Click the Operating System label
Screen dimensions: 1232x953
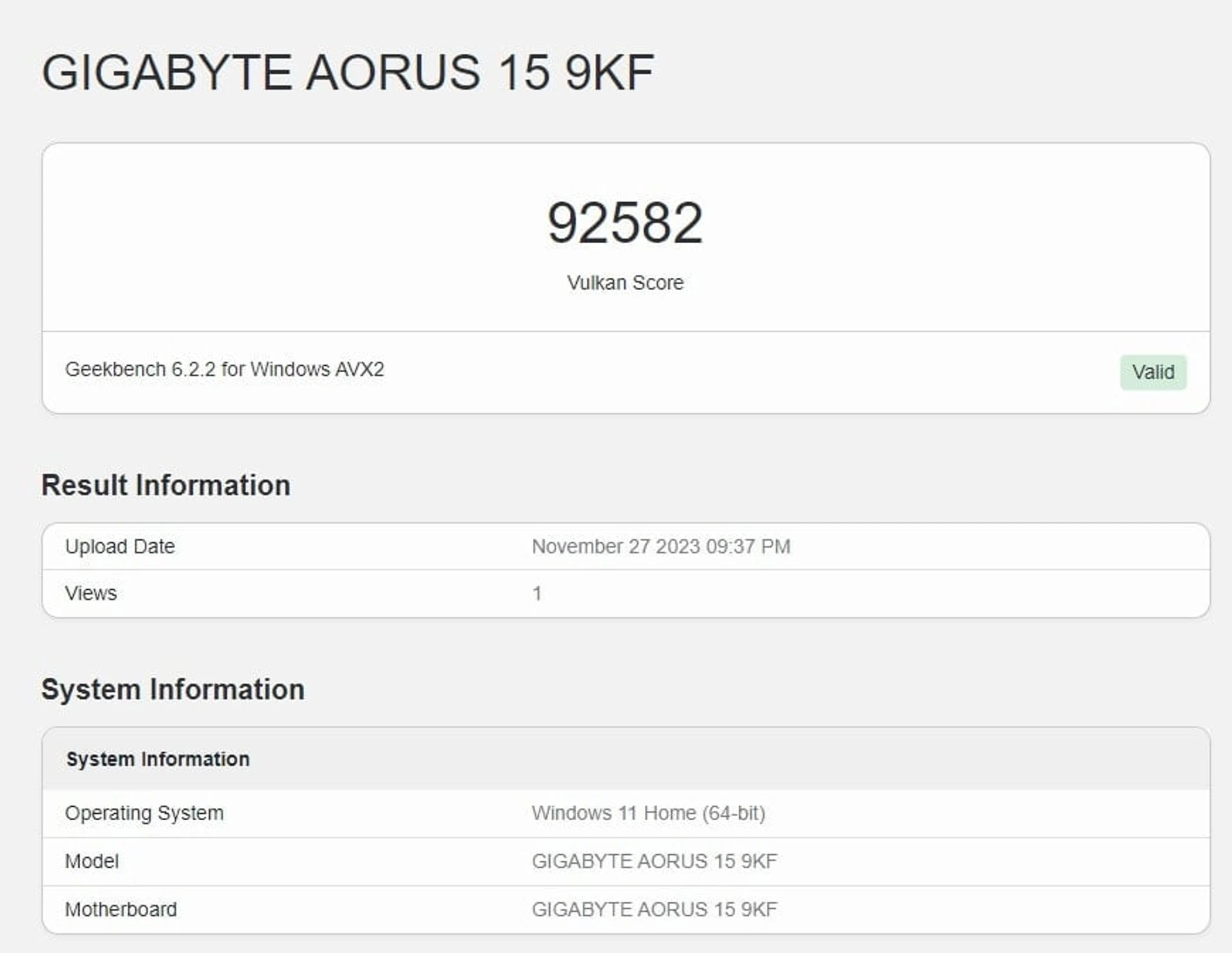coord(144,813)
